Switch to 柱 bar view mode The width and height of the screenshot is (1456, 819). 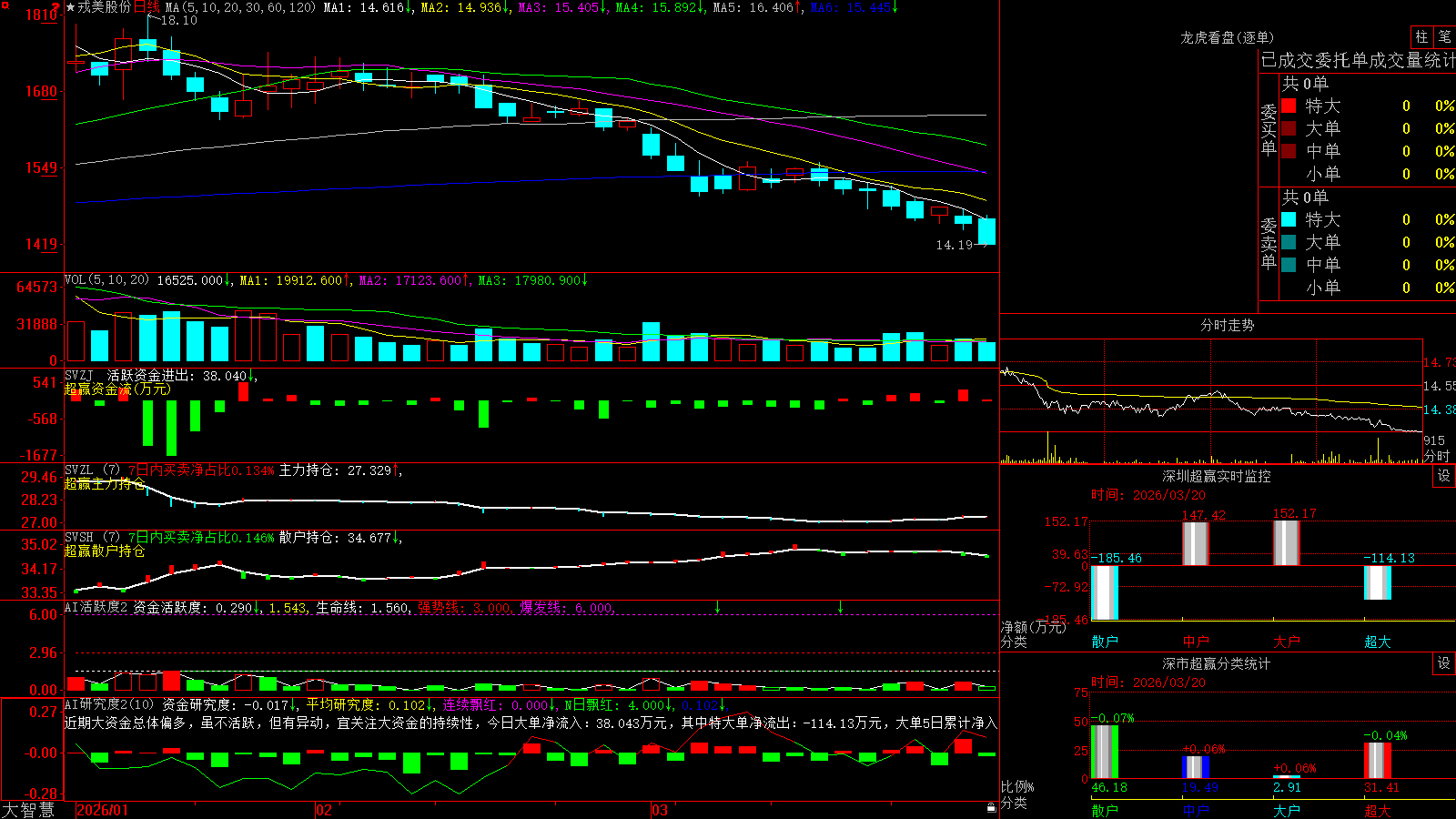coord(1421,37)
